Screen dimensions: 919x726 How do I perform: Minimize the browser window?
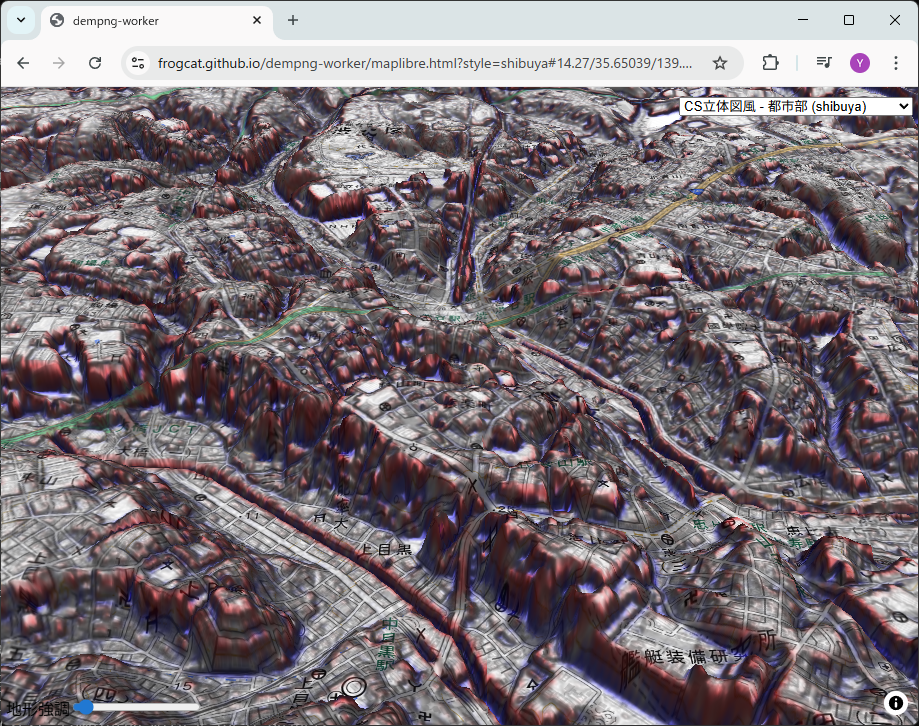(x=803, y=20)
